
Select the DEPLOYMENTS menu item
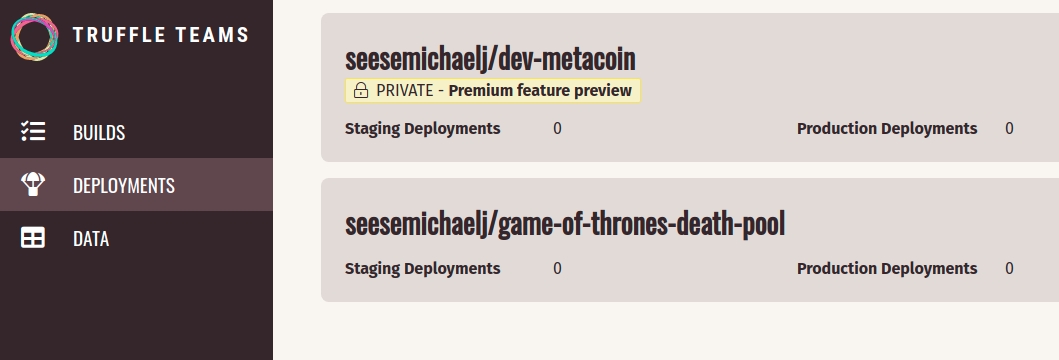(136, 184)
